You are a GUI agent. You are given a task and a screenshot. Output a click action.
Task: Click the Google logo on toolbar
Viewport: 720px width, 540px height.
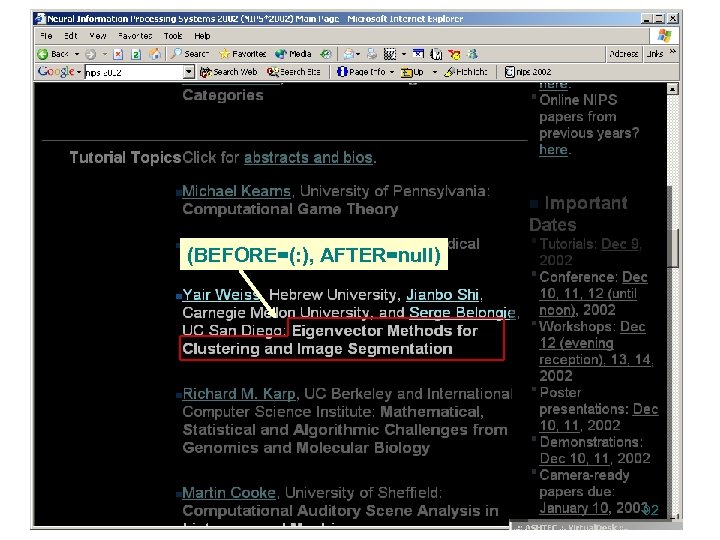click(56, 72)
